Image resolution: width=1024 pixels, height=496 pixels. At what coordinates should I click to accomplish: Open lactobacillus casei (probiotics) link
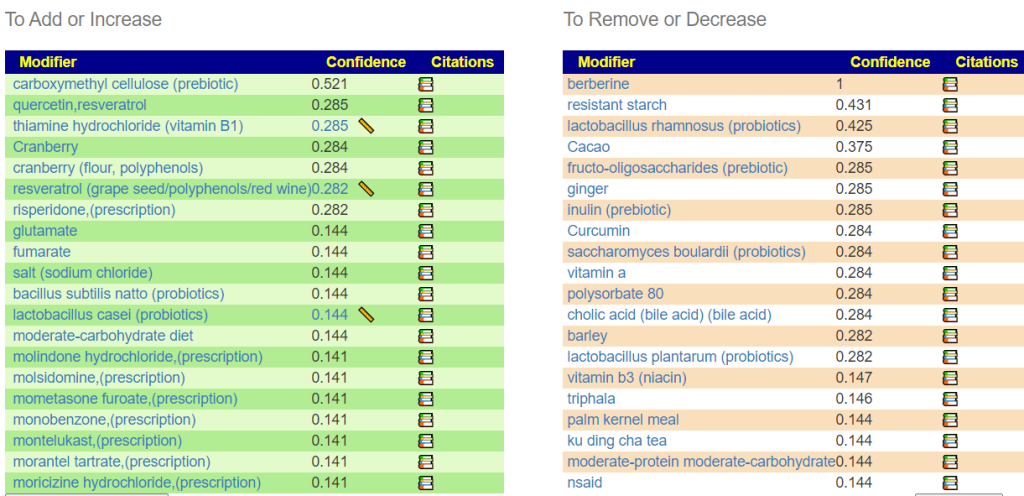click(x=110, y=315)
